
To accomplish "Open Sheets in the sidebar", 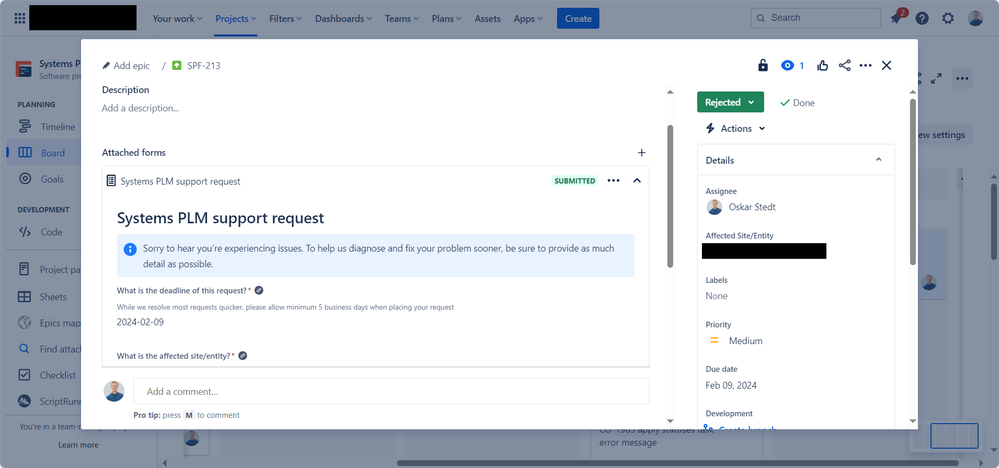I will pyautogui.click(x=43, y=297).
